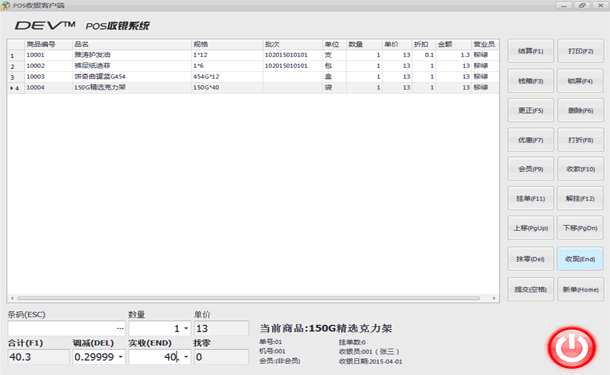Viewport: 610px width, 375px height.
Task: Click the 商品编号 column header
Action: point(48,44)
